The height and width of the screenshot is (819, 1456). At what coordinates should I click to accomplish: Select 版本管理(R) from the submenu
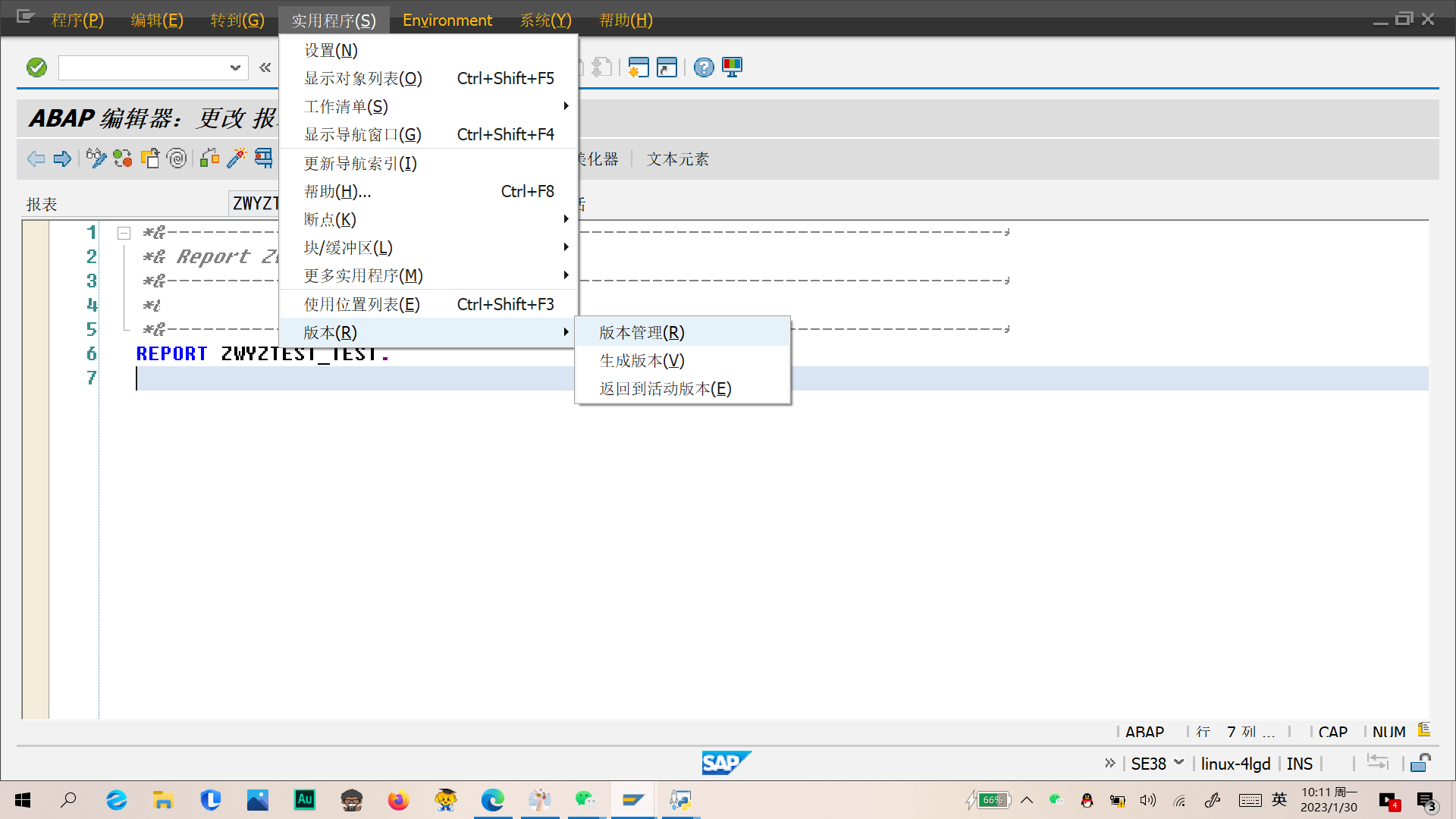tap(642, 332)
